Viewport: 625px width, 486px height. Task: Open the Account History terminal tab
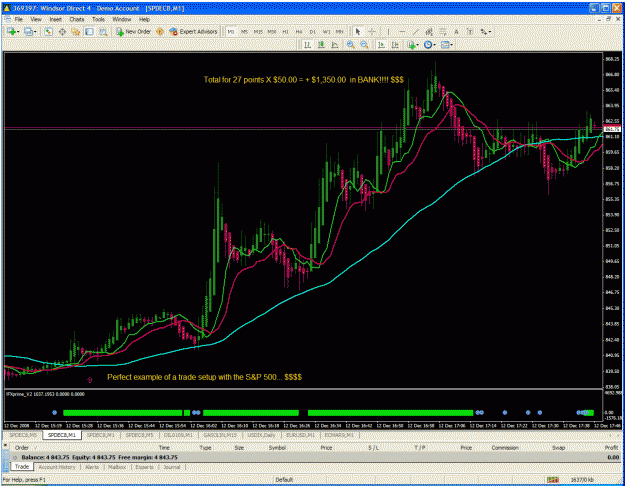(57, 467)
